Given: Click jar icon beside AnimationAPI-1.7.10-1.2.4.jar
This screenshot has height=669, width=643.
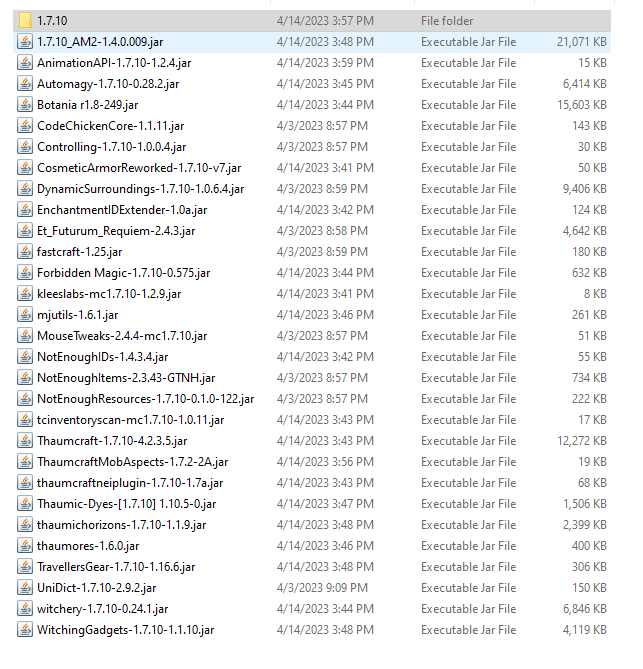Looking at the screenshot, I should click(x=25, y=63).
